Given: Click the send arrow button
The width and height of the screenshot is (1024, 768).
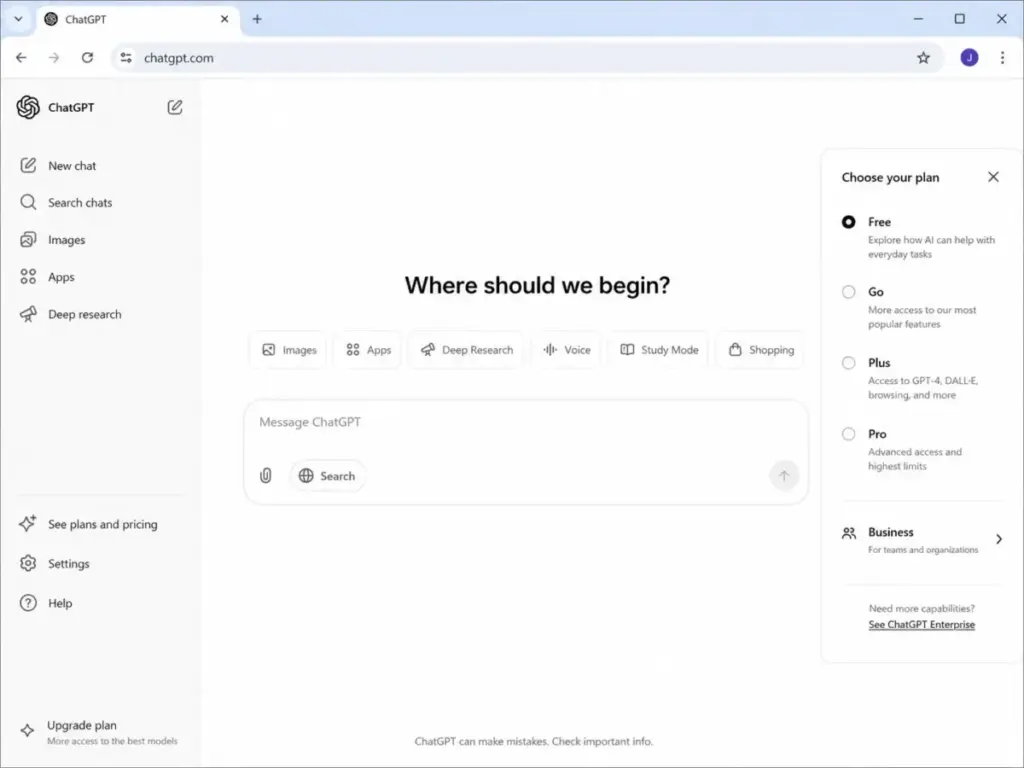Looking at the screenshot, I should coord(784,475).
